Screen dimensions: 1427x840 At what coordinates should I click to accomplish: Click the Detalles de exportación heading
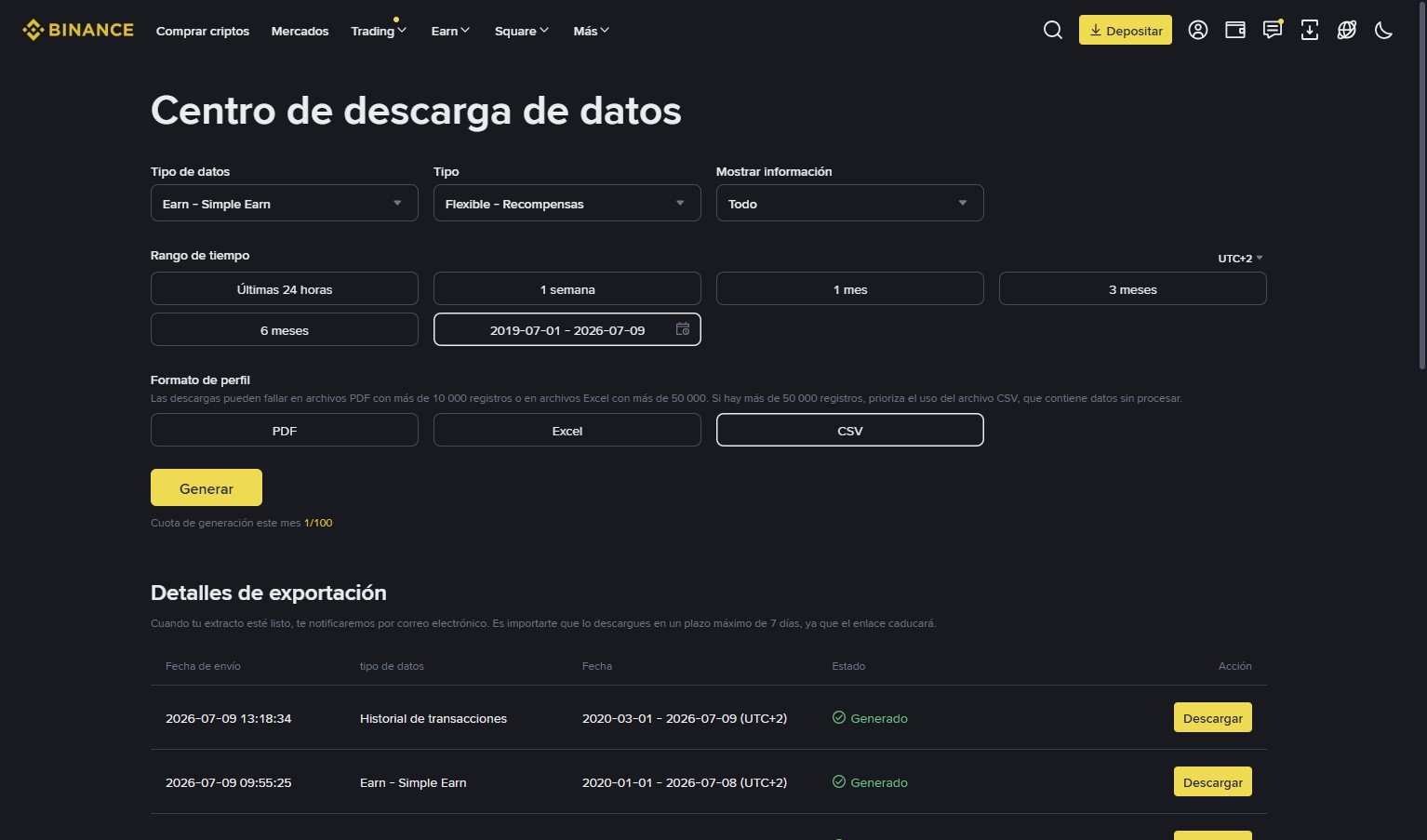point(269,593)
